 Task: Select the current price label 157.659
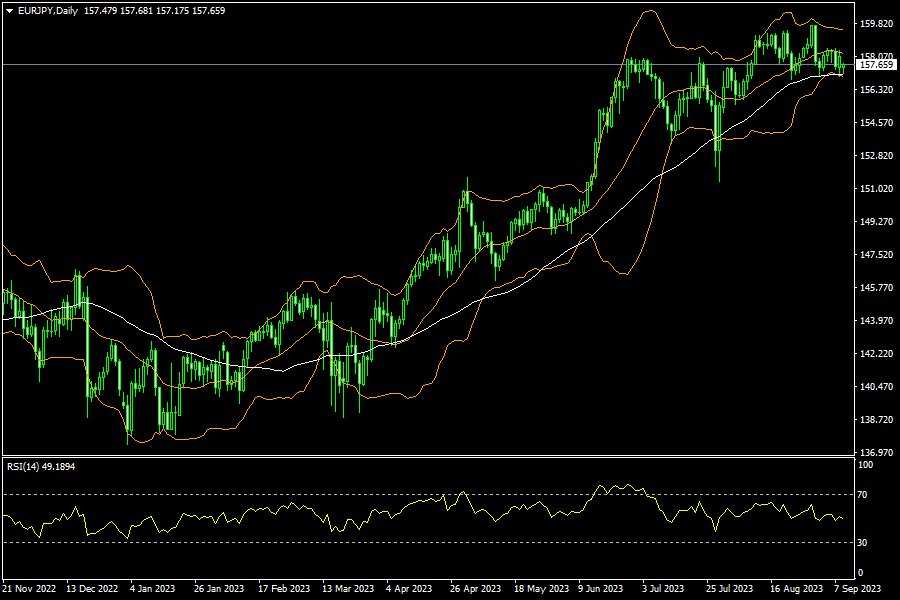click(x=876, y=65)
